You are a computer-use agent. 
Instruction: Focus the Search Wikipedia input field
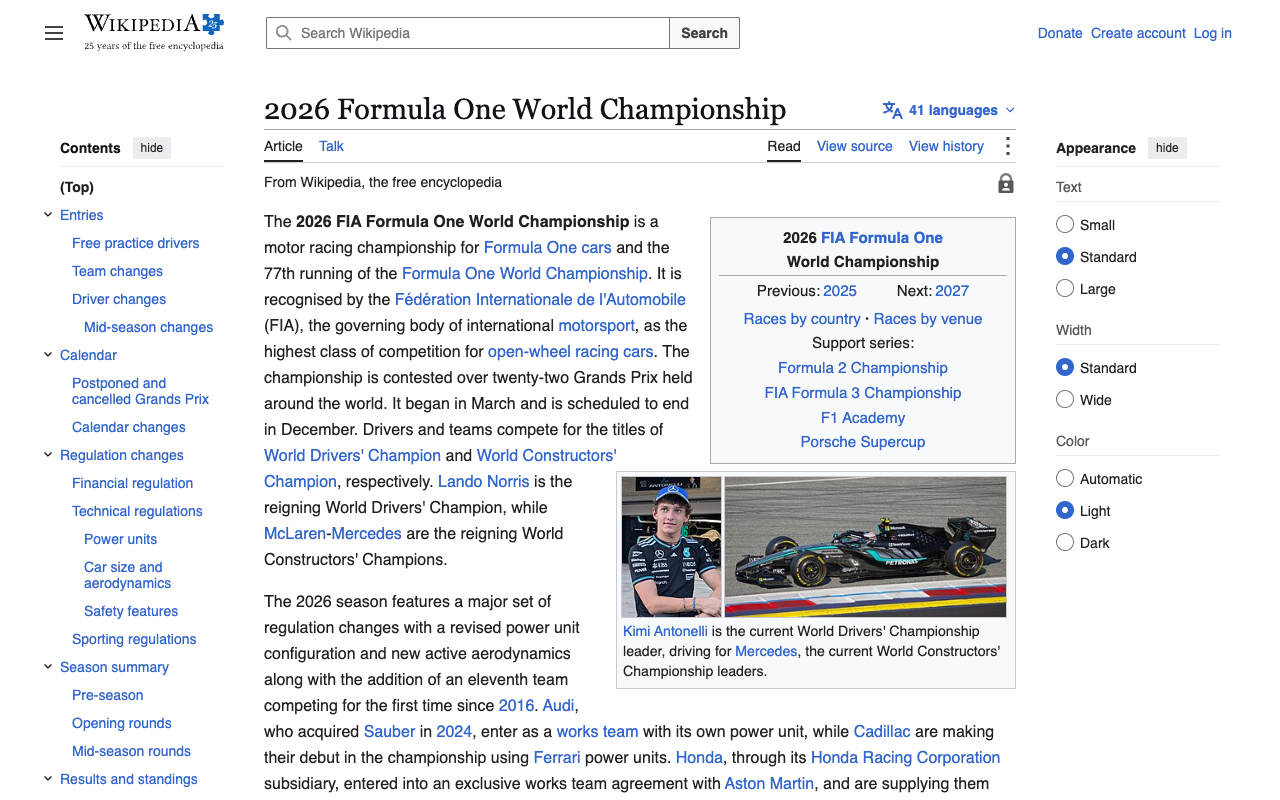pyautogui.click(x=467, y=33)
